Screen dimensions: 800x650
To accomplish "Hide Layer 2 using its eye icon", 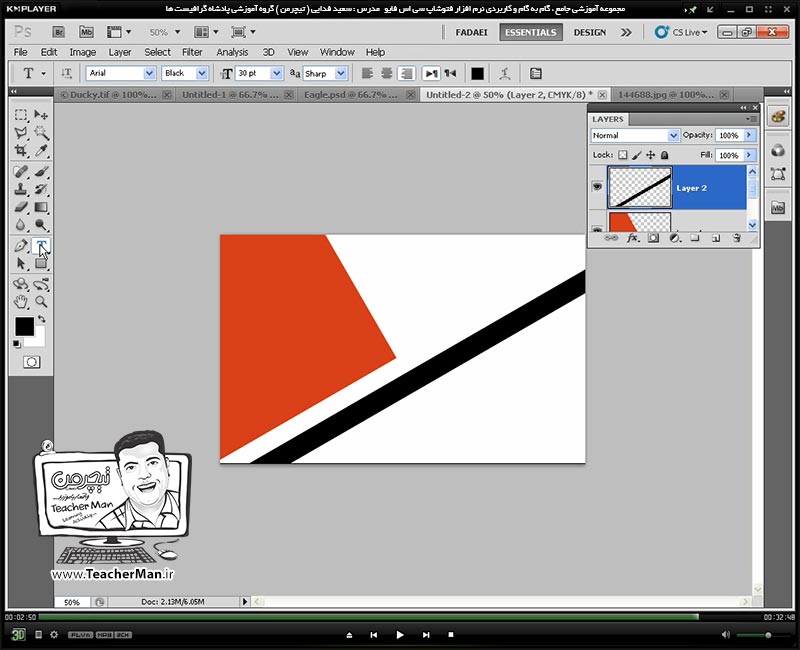I will click(x=597, y=187).
